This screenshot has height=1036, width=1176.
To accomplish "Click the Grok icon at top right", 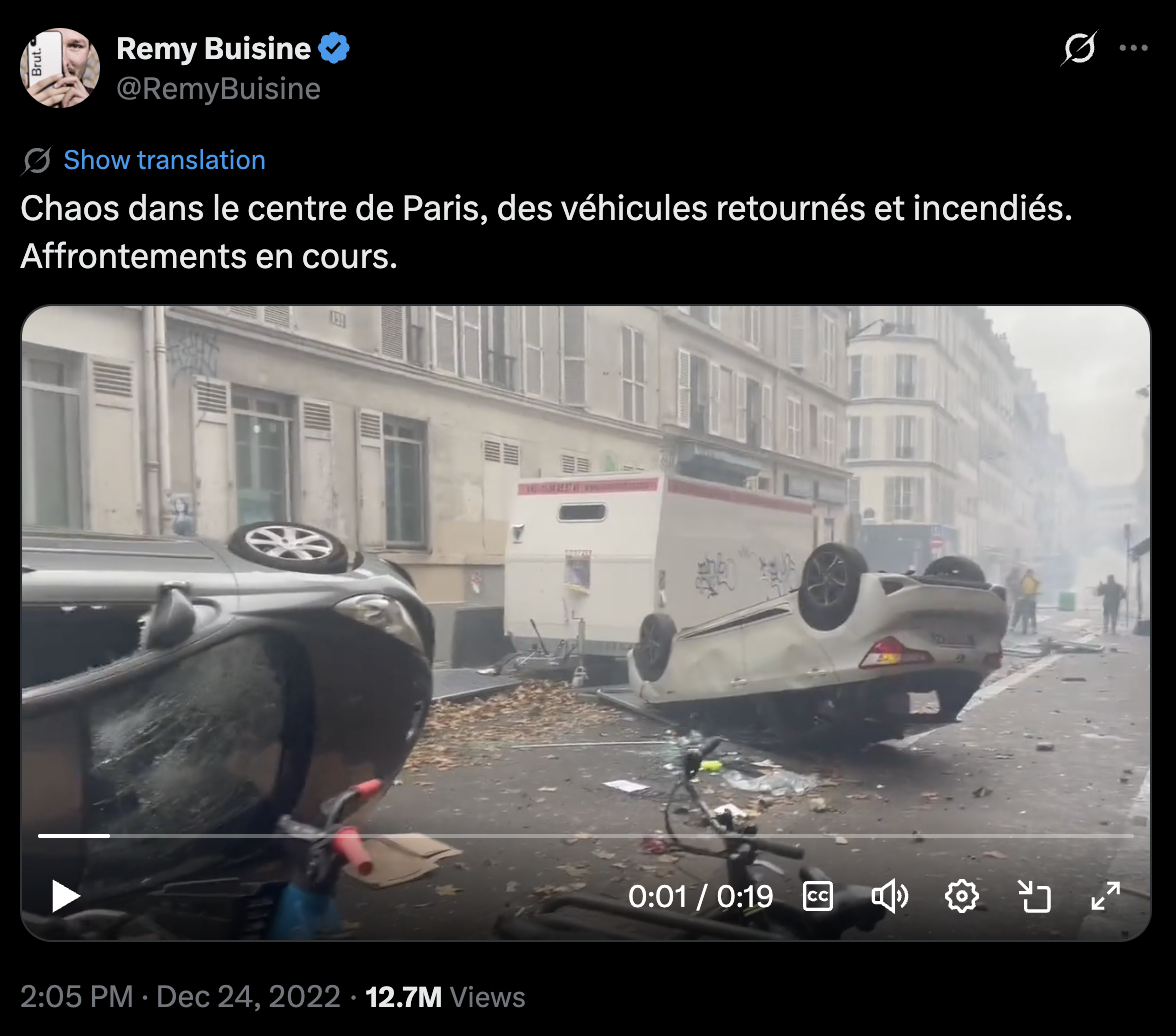I will coord(1079,48).
